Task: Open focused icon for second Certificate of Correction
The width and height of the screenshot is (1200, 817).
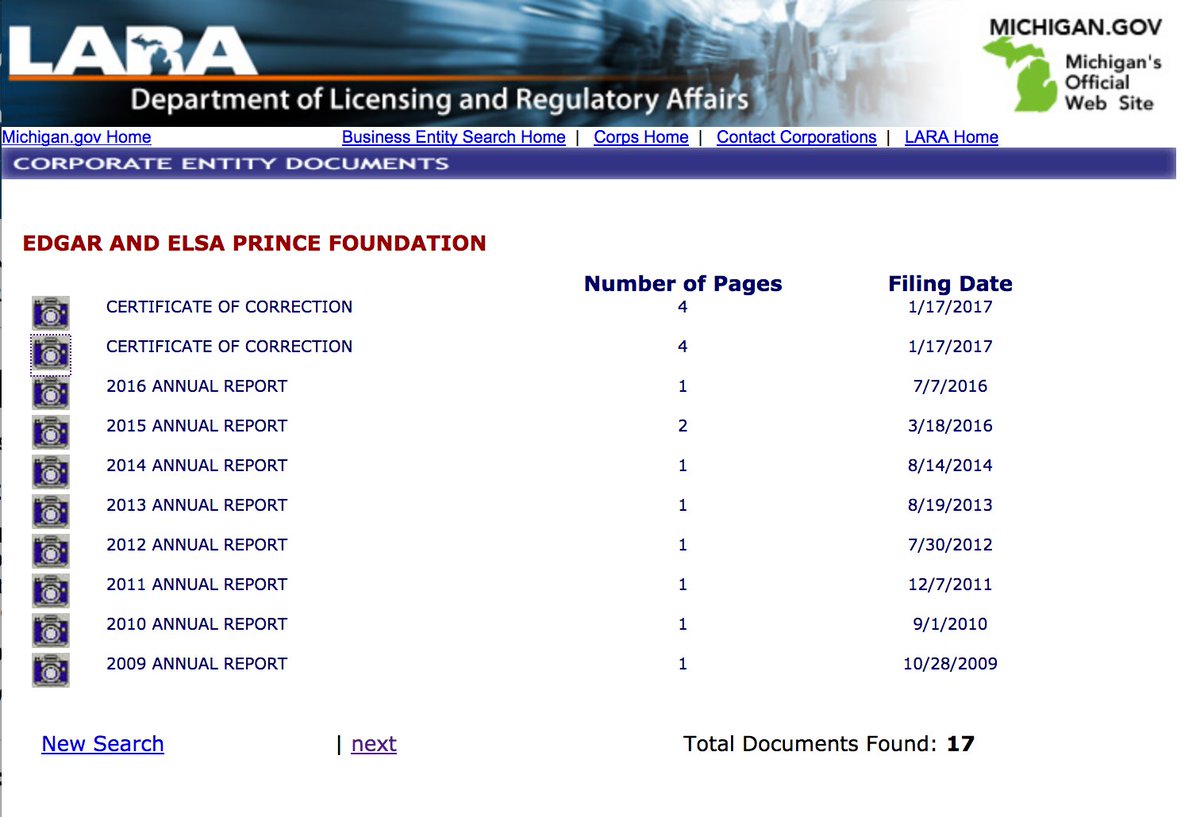Action: pyautogui.click(x=51, y=353)
